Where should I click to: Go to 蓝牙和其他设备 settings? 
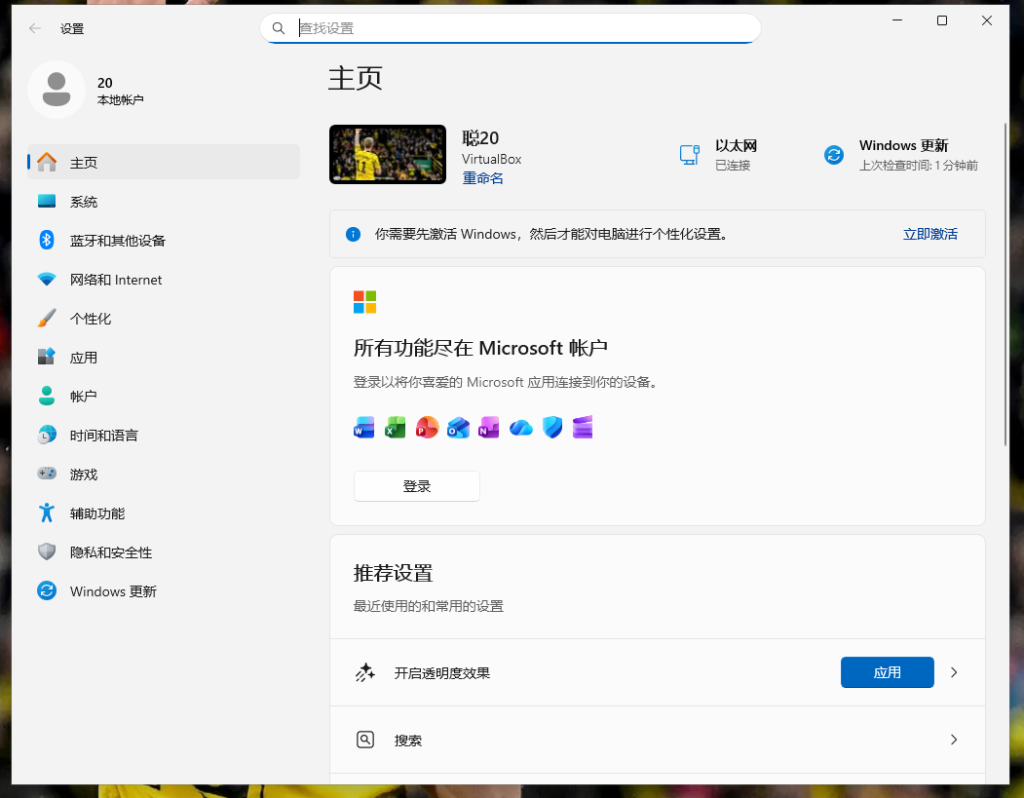tap(164, 240)
